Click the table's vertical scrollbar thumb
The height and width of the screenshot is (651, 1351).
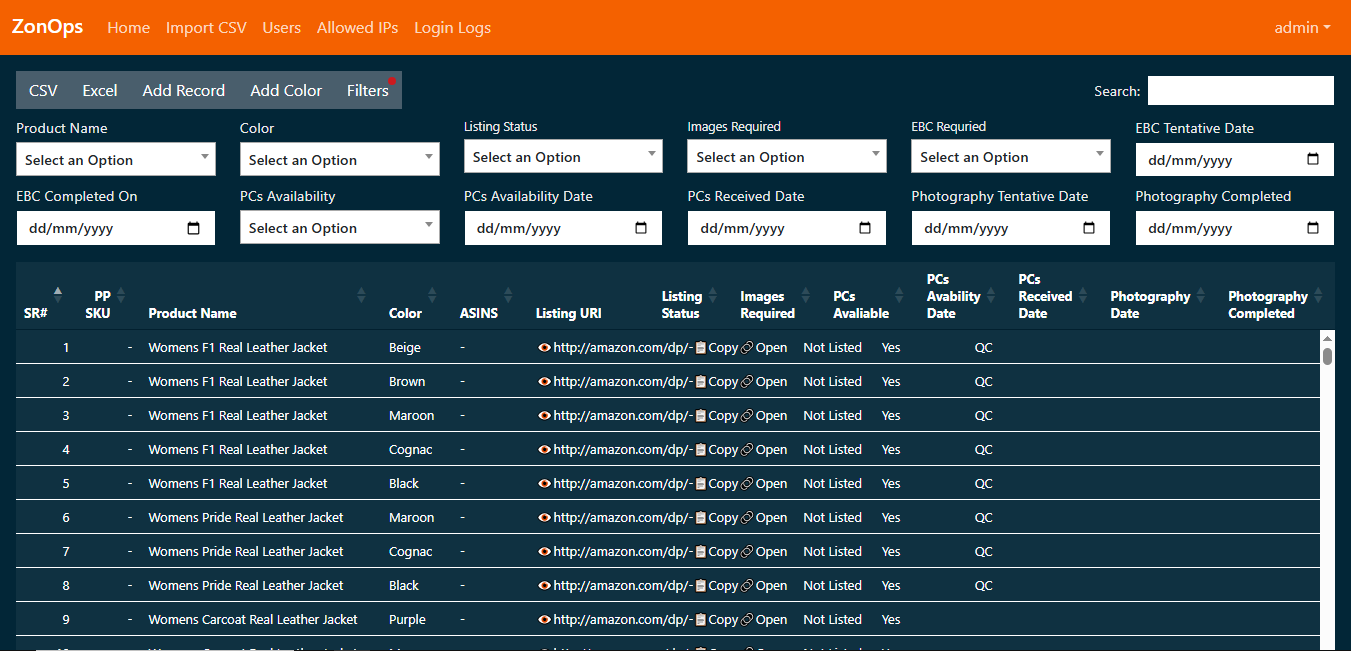pyautogui.click(x=1327, y=356)
